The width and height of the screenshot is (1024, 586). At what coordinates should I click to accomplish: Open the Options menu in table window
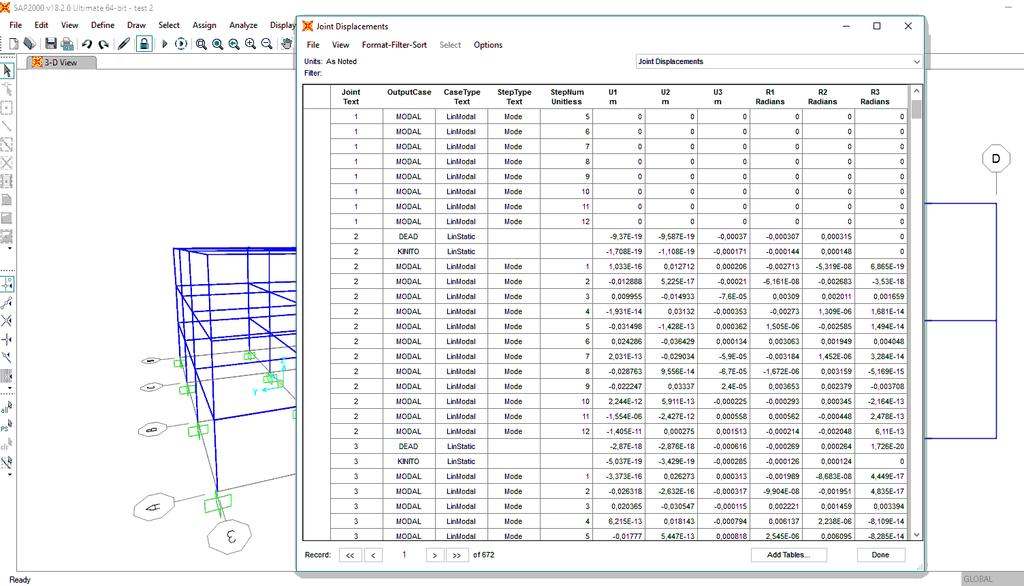pyautogui.click(x=488, y=45)
